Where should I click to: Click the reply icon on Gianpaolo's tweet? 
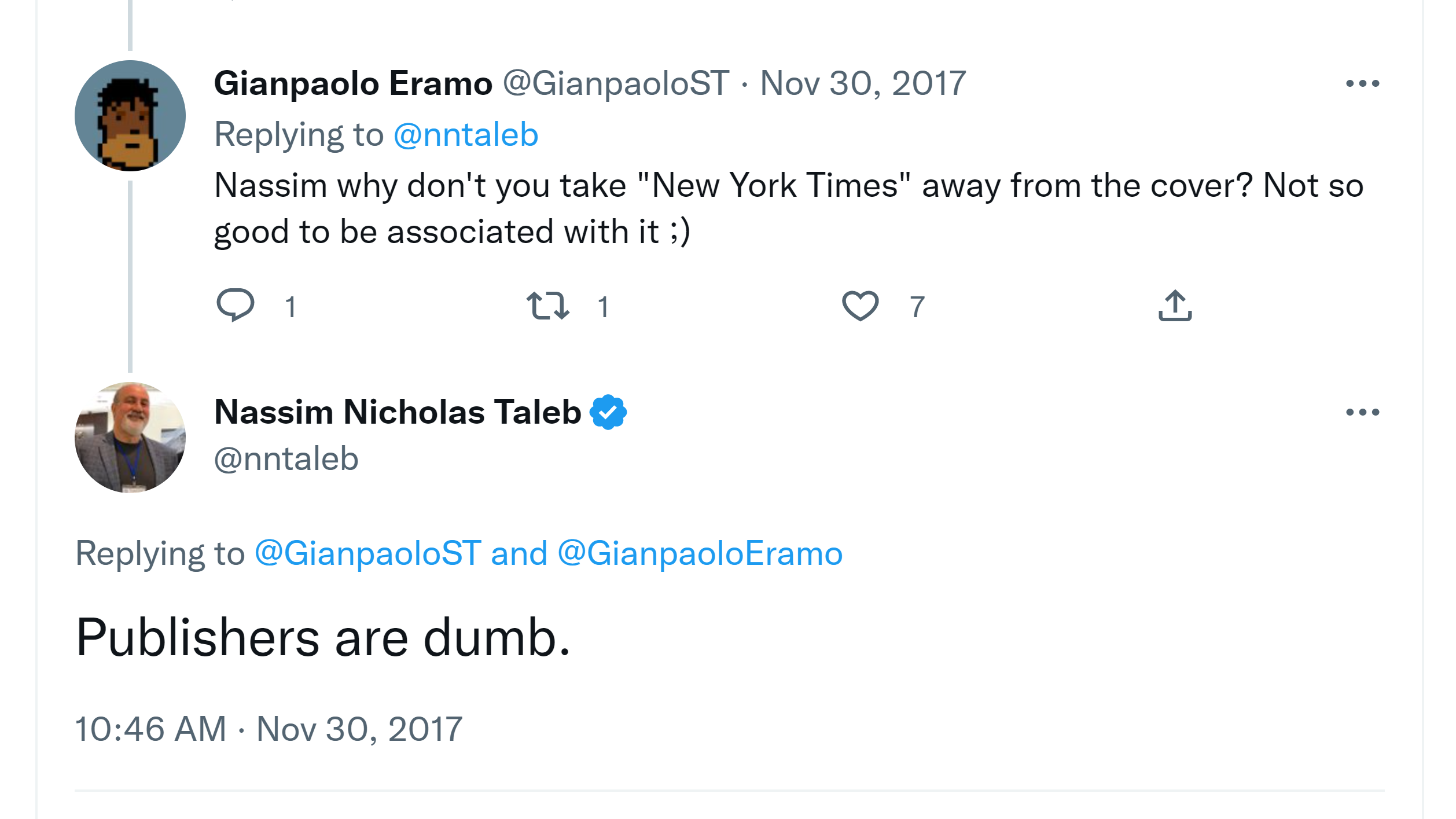pos(235,304)
